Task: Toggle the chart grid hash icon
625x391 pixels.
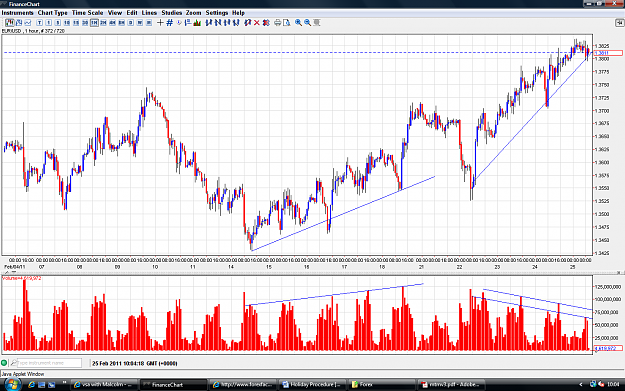Action: click(x=170, y=23)
